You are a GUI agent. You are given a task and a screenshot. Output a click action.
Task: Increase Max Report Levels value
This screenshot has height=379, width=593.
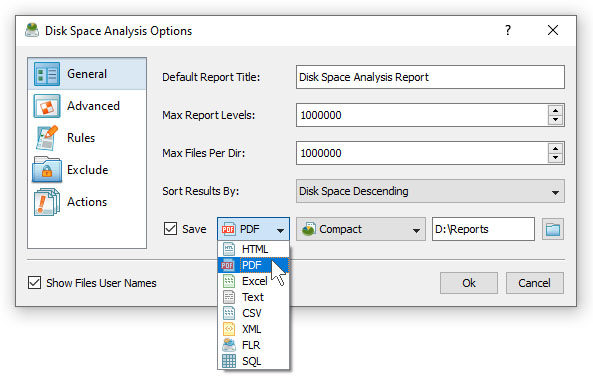click(555, 111)
